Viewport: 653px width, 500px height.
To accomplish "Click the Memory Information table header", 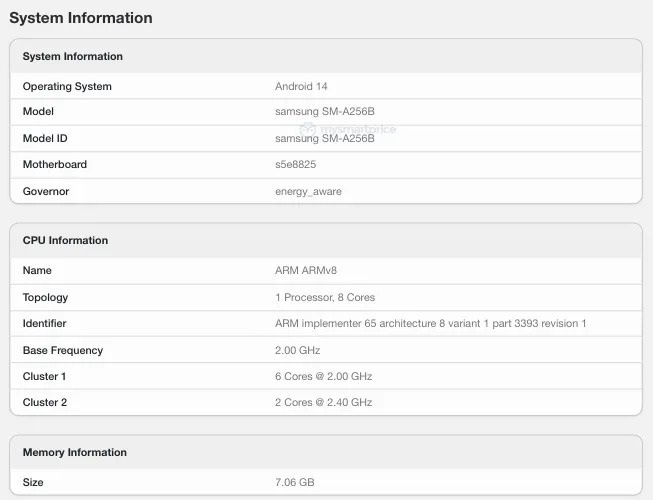I will [x=75, y=453].
